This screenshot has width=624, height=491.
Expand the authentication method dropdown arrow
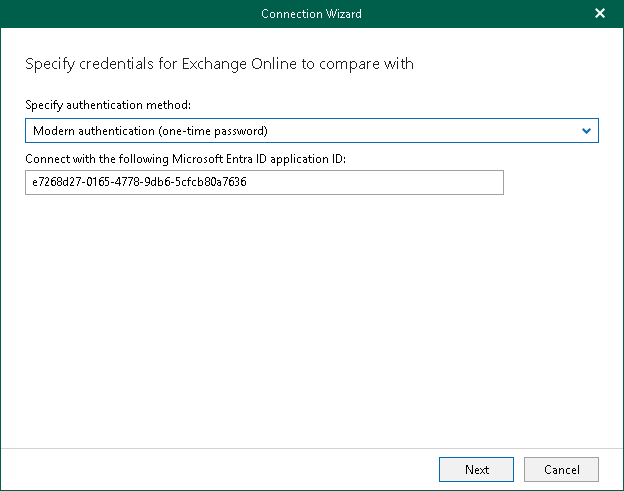point(586,131)
